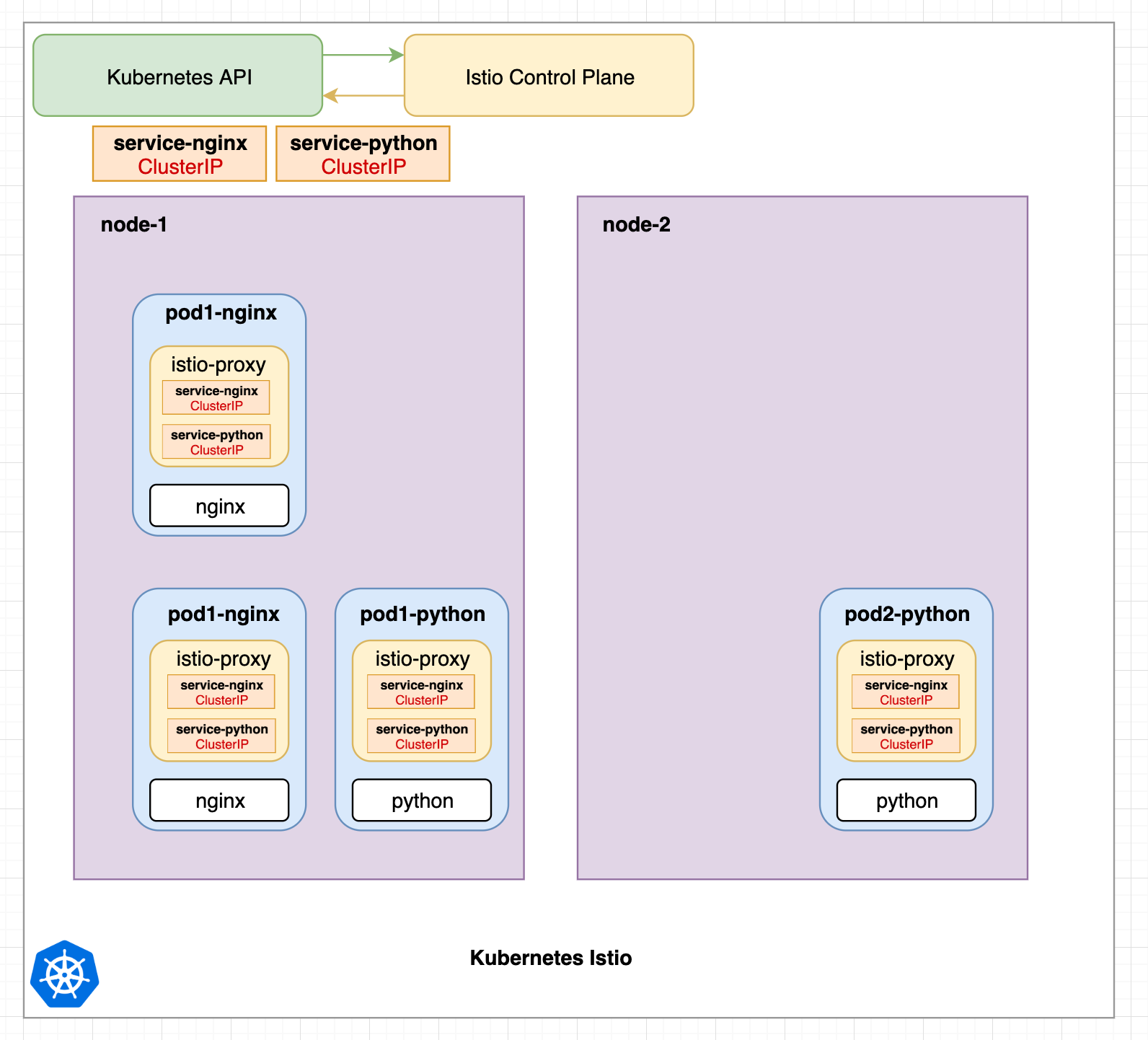This screenshot has height=1040, width=1148.
Task: Select the Istio Control Plane box
Action: [x=549, y=76]
